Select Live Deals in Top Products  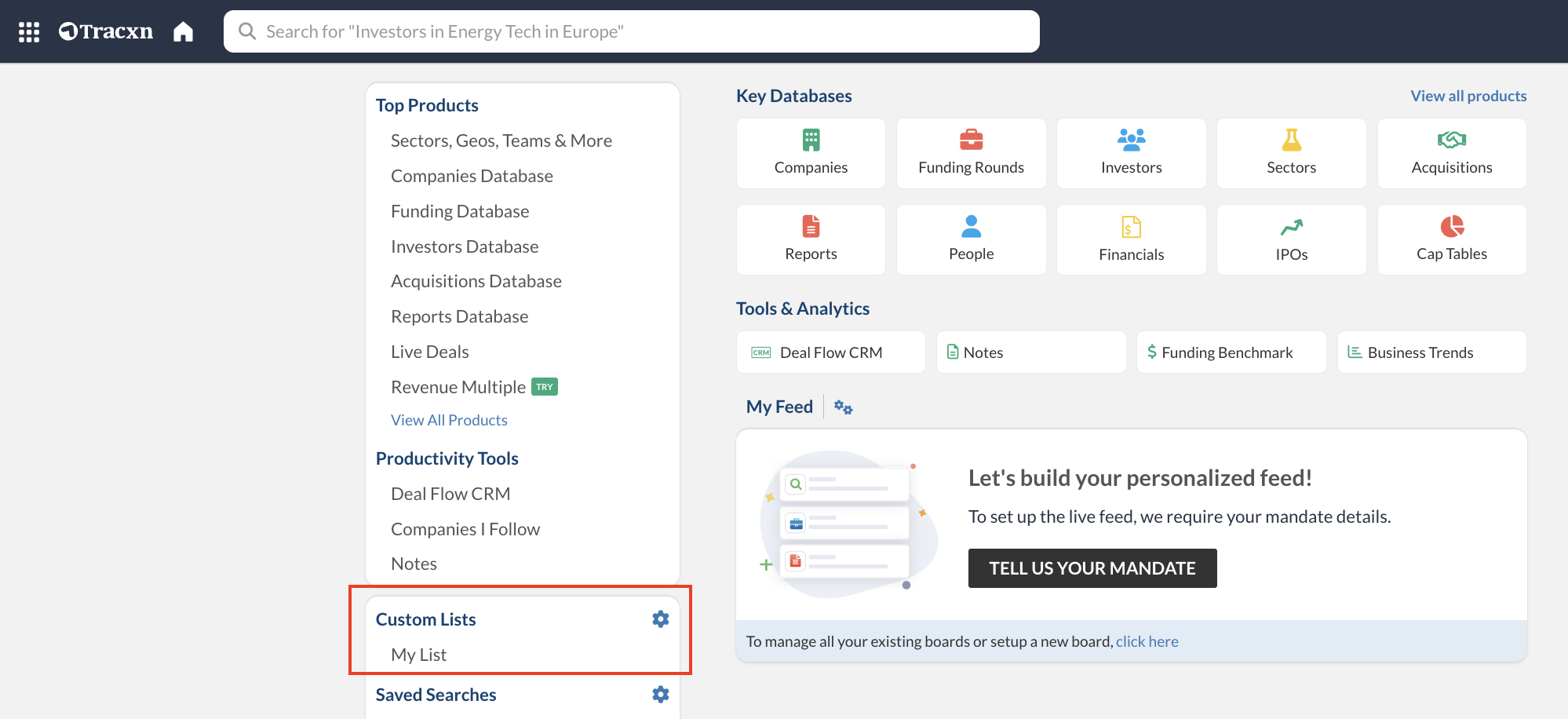[x=429, y=352]
